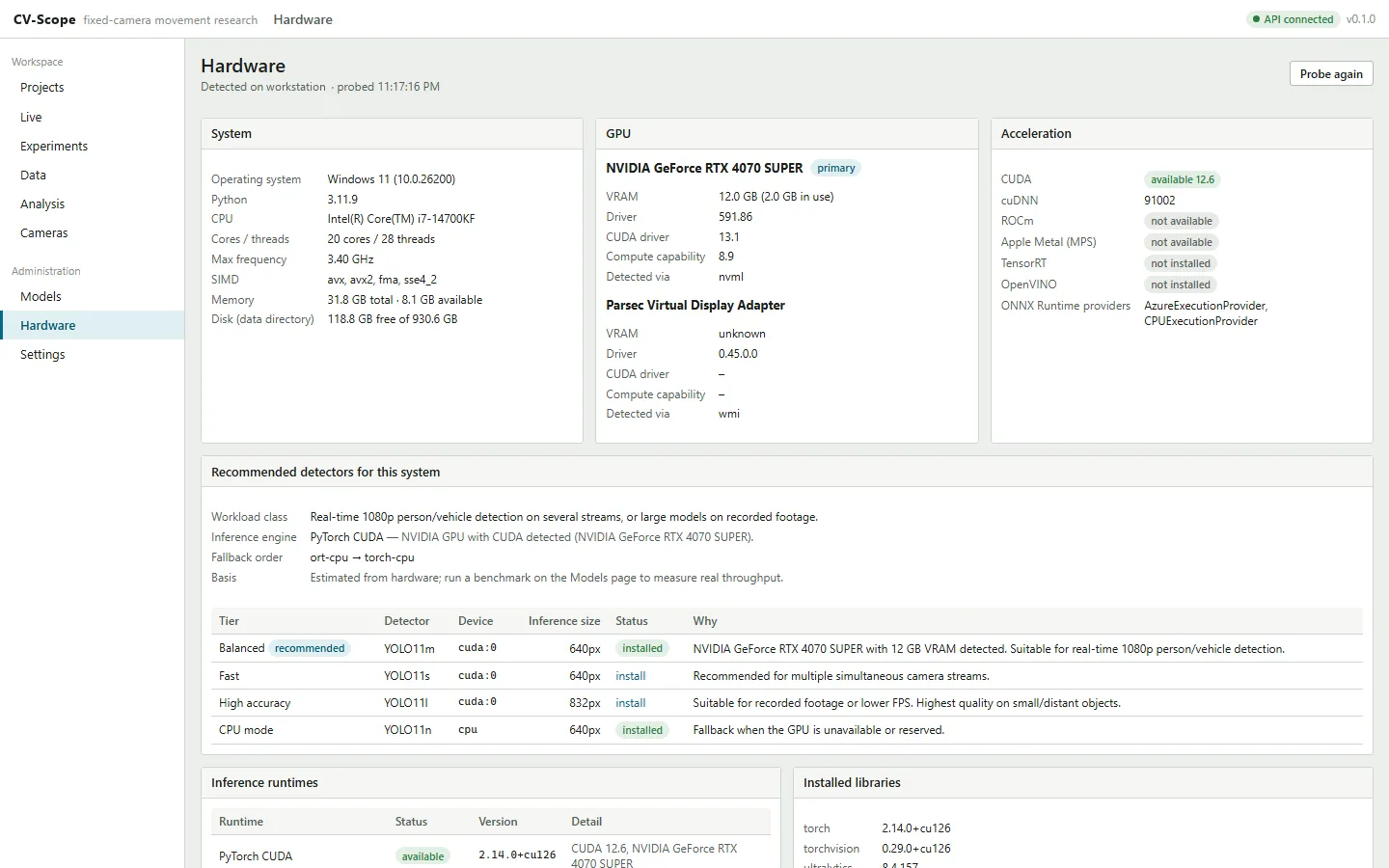Click the CPU value Intel Core i7-14700KF
This screenshot has width=1389, height=868.
[401, 219]
